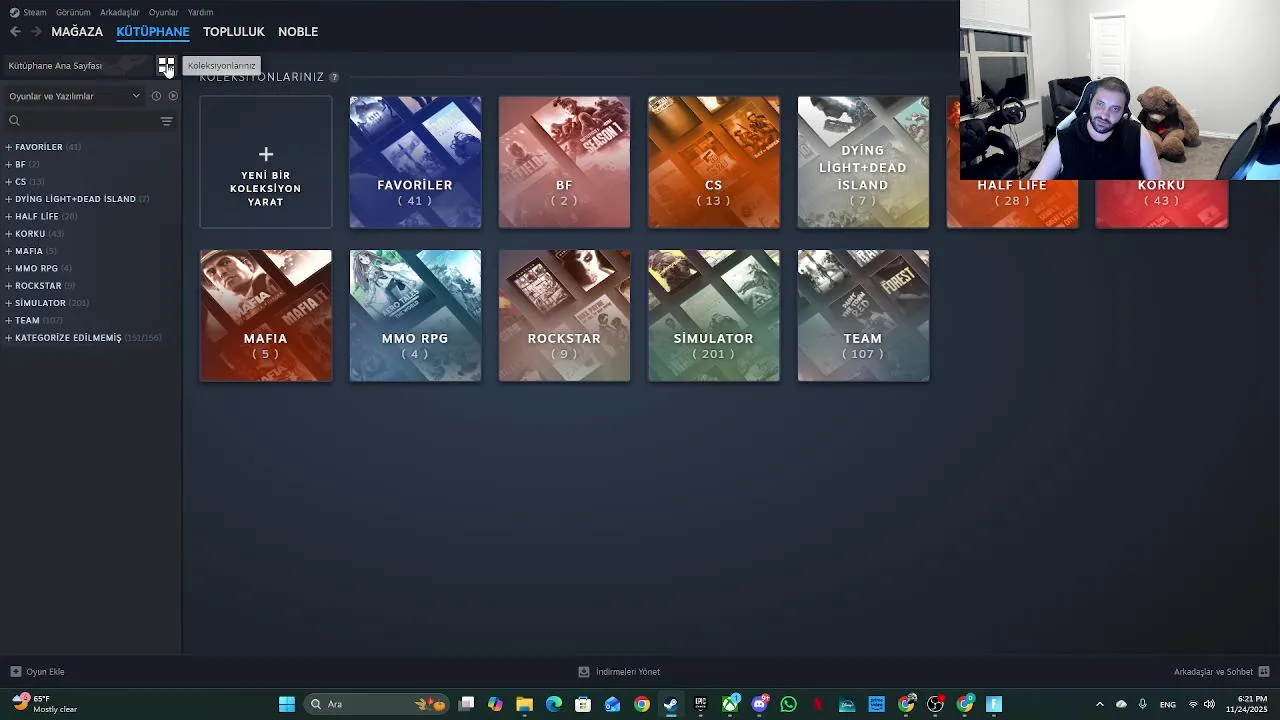1280x720 pixels.
Task: Click the ready-to-play filter icon
Action: (173, 96)
